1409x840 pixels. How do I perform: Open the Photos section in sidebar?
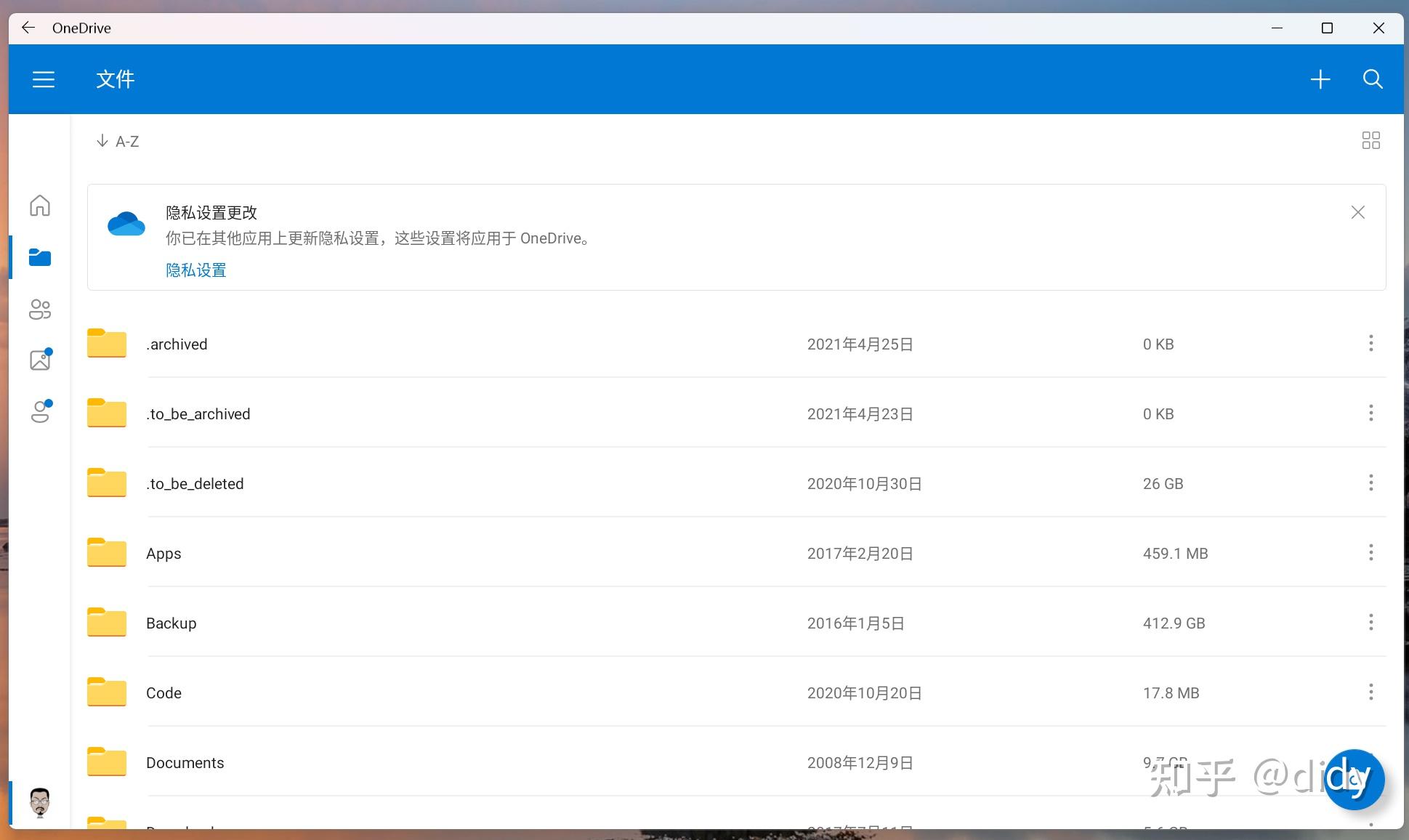(x=40, y=360)
